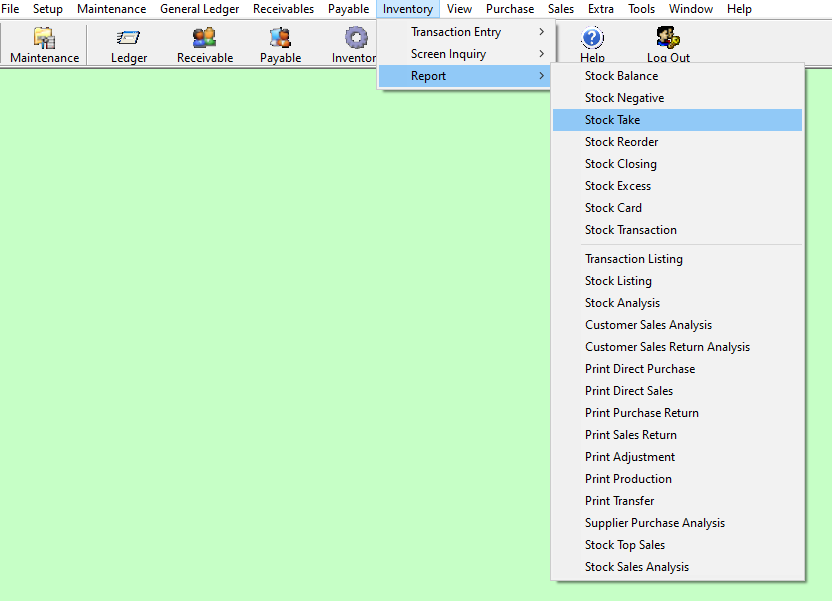Choose Print Direct Sales
Viewport: 832px width, 601px height.
click(678, 391)
